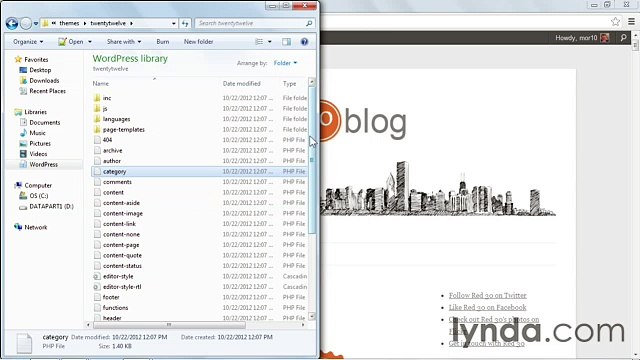The image size is (640, 360).
Task: Select the archive file icon
Action: tap(97, 151)
